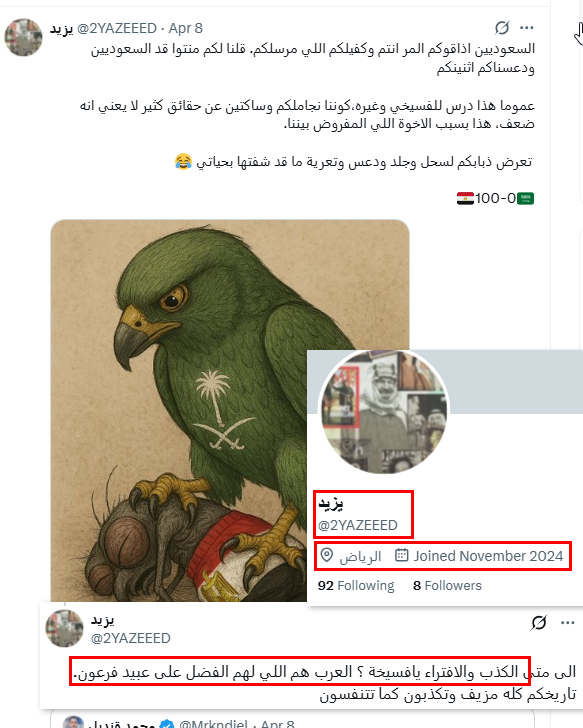This screenshot has width=583, height=728.
Task: Click the verified badge on the quoted tweet
Action: 167,724
